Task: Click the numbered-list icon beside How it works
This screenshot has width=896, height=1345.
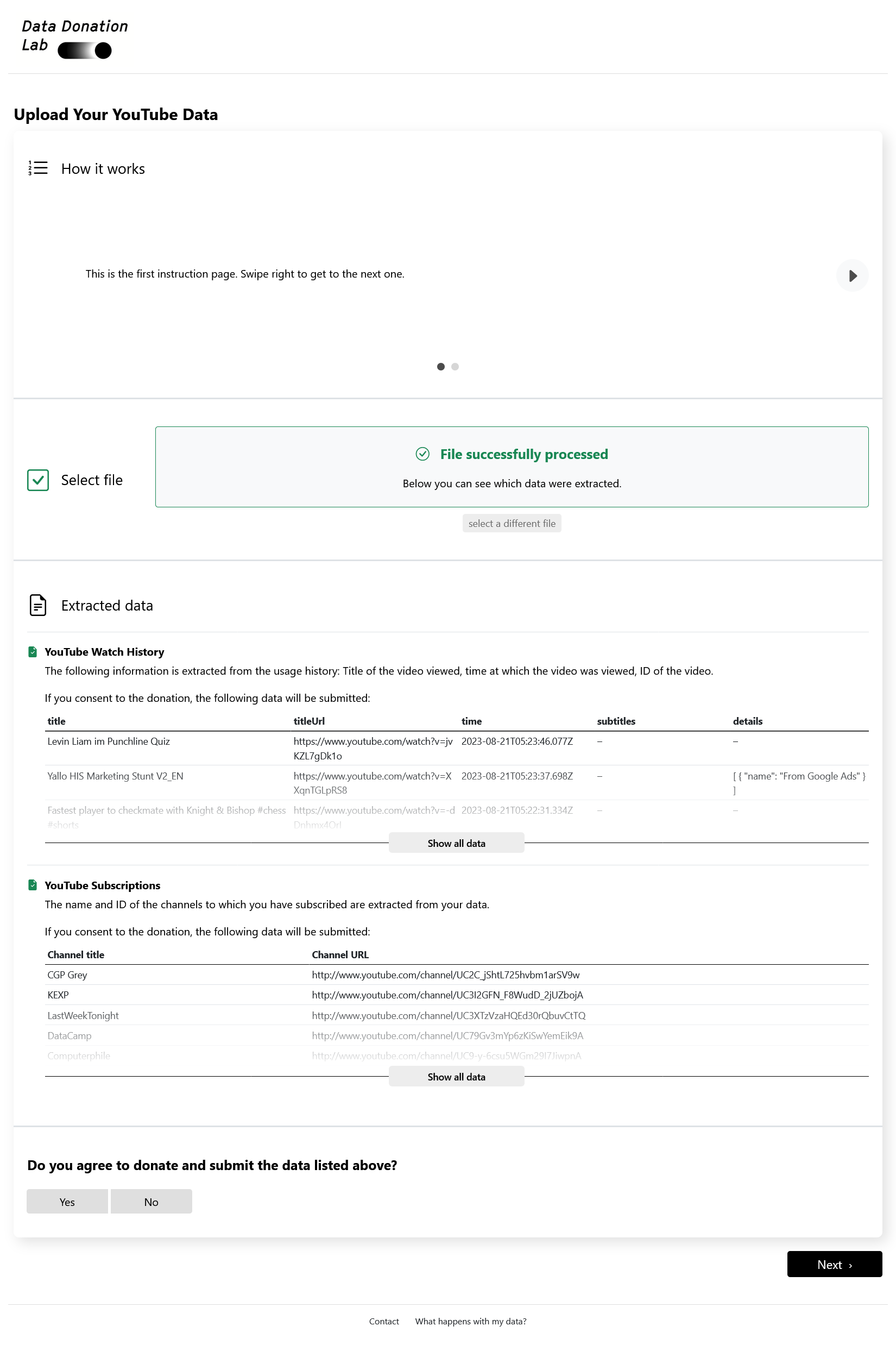Action: click(37, 168)
